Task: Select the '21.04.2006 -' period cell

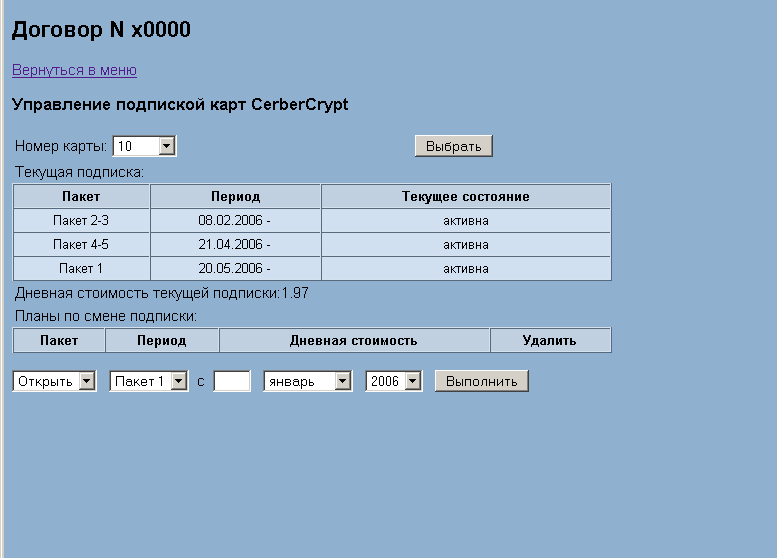Action: [235, 244]
